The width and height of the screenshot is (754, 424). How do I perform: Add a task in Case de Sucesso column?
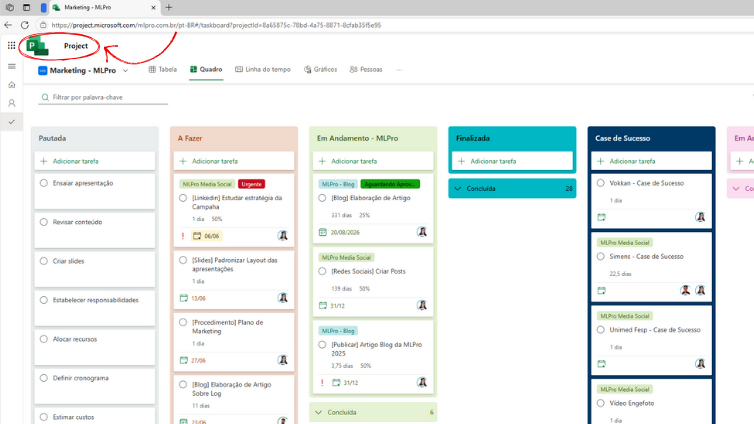[651, 161]
